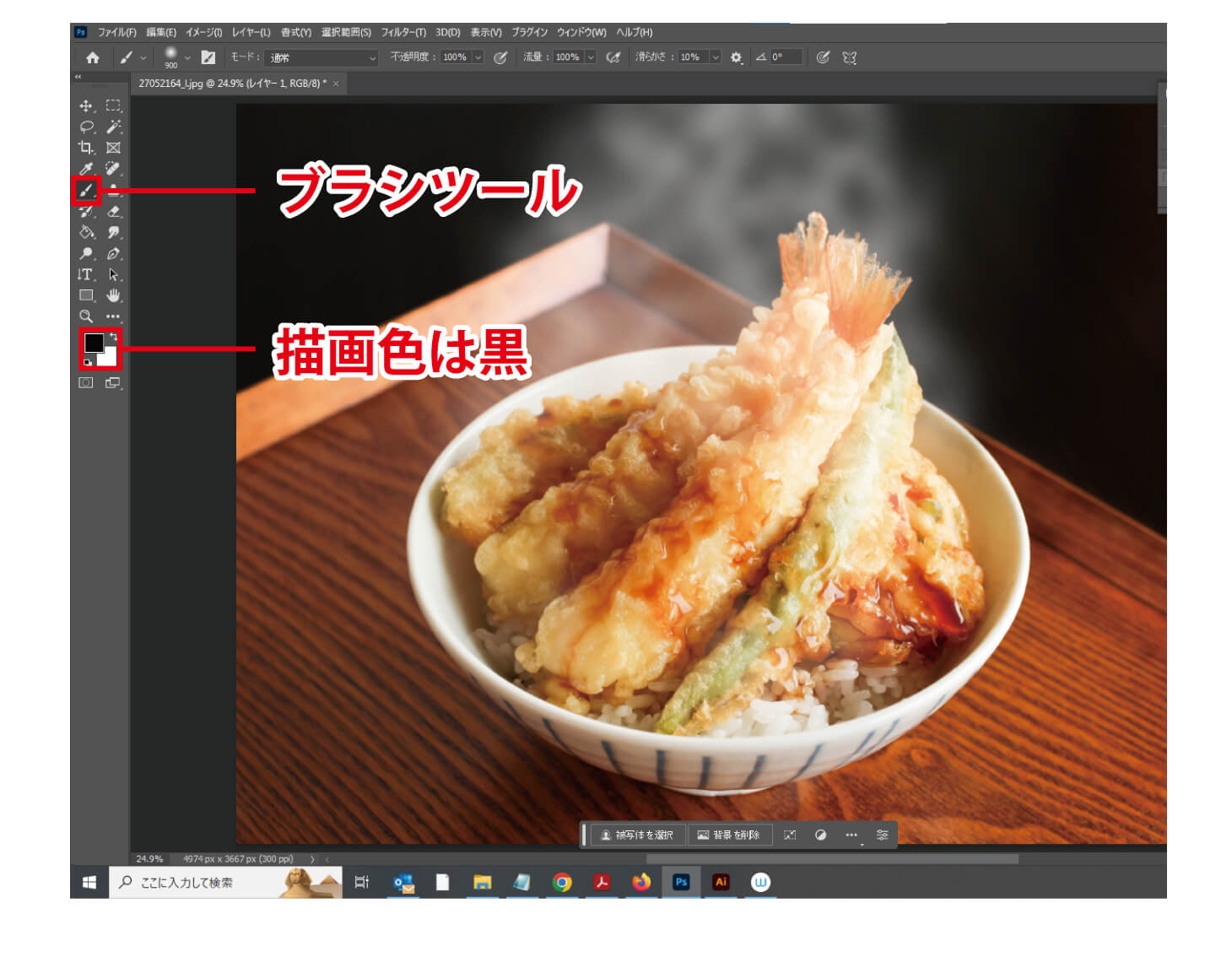Open the flow 流量 slider dropdown arrow

591,57
